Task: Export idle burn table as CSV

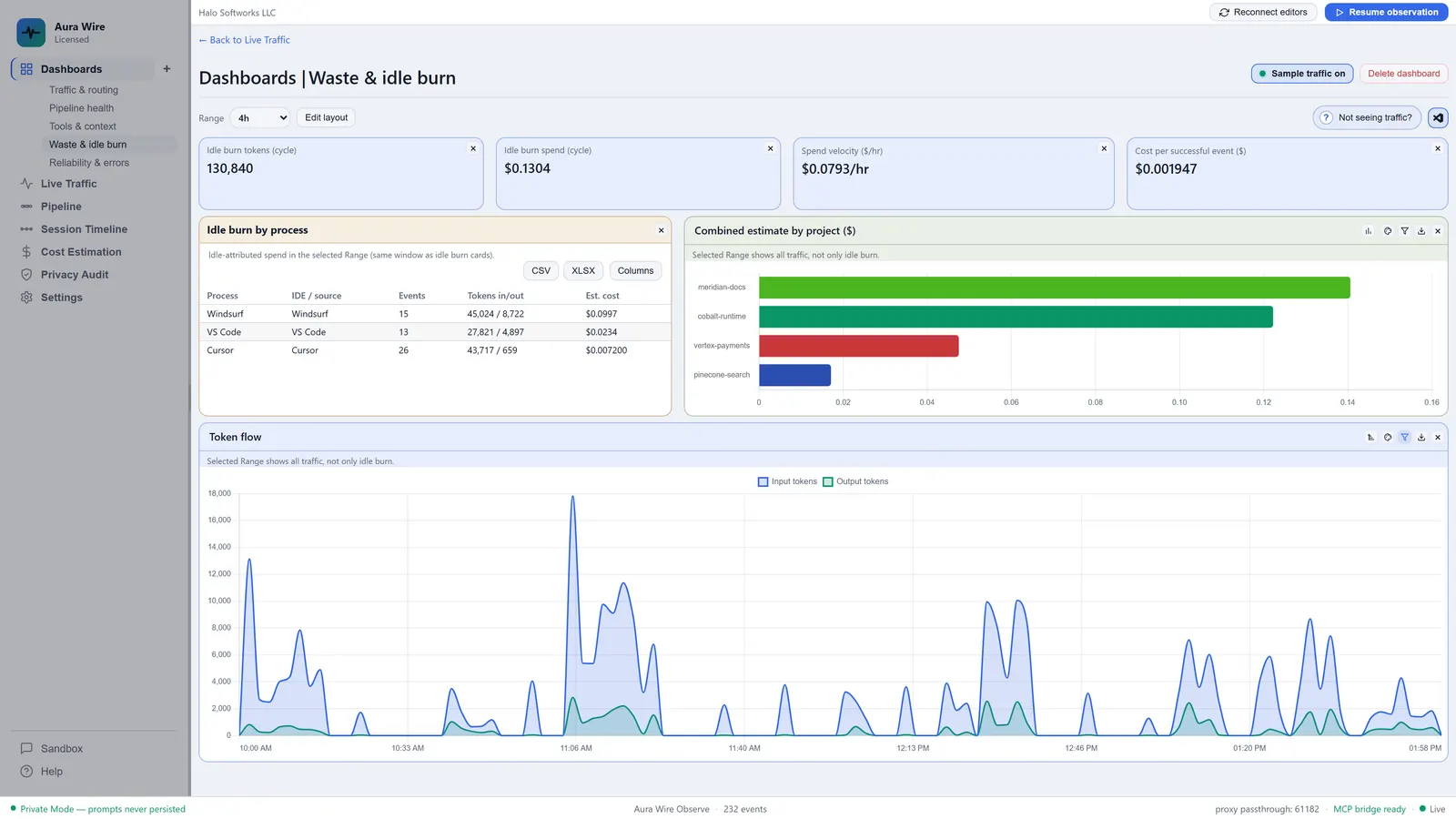Action: pyautogui.click(x=541, y=271)
